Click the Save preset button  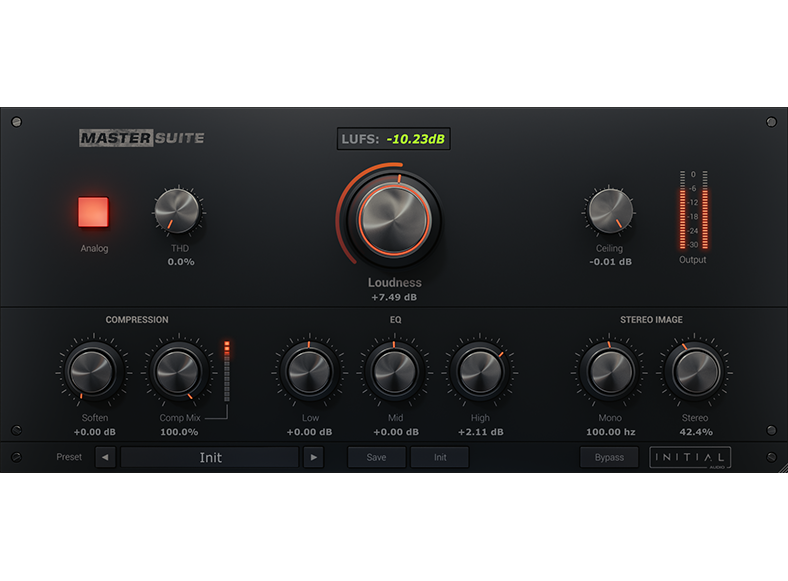click(376, 457)
